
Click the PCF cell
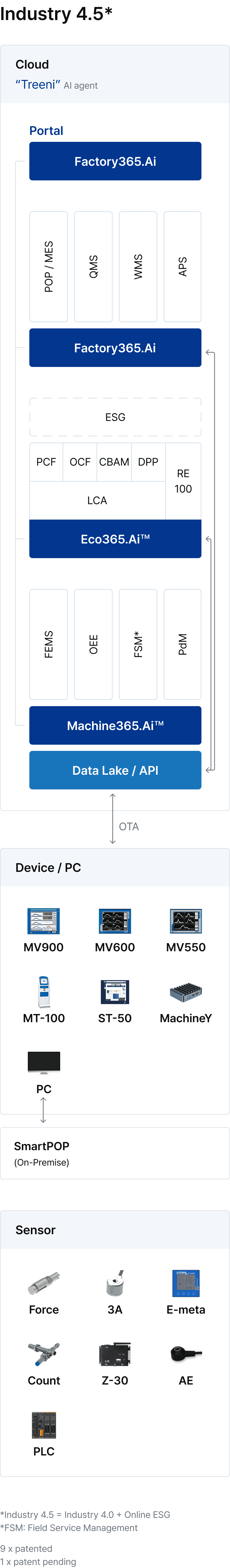point(46,462)
